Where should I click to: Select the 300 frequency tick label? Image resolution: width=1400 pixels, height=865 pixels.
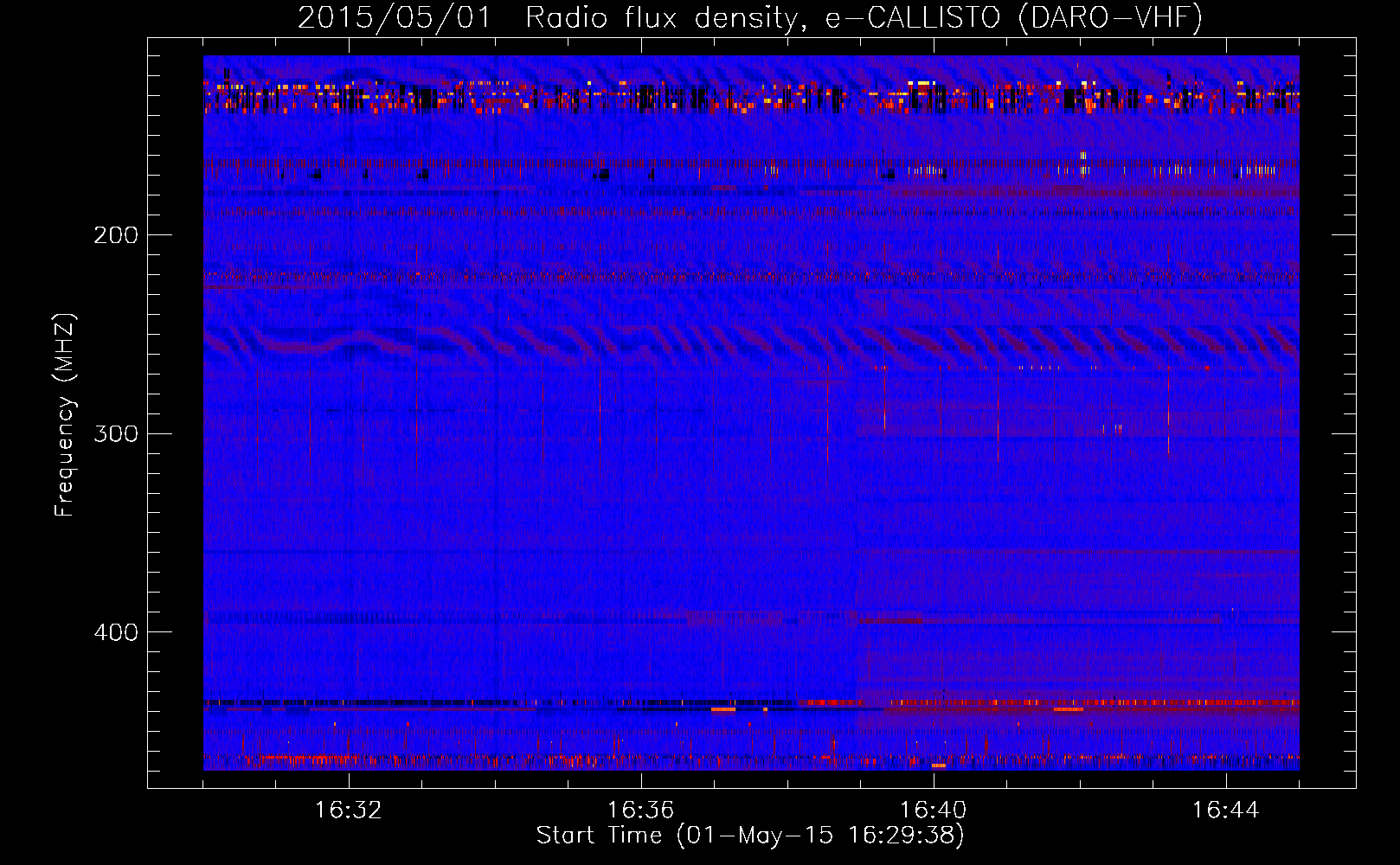click(115, 433)
